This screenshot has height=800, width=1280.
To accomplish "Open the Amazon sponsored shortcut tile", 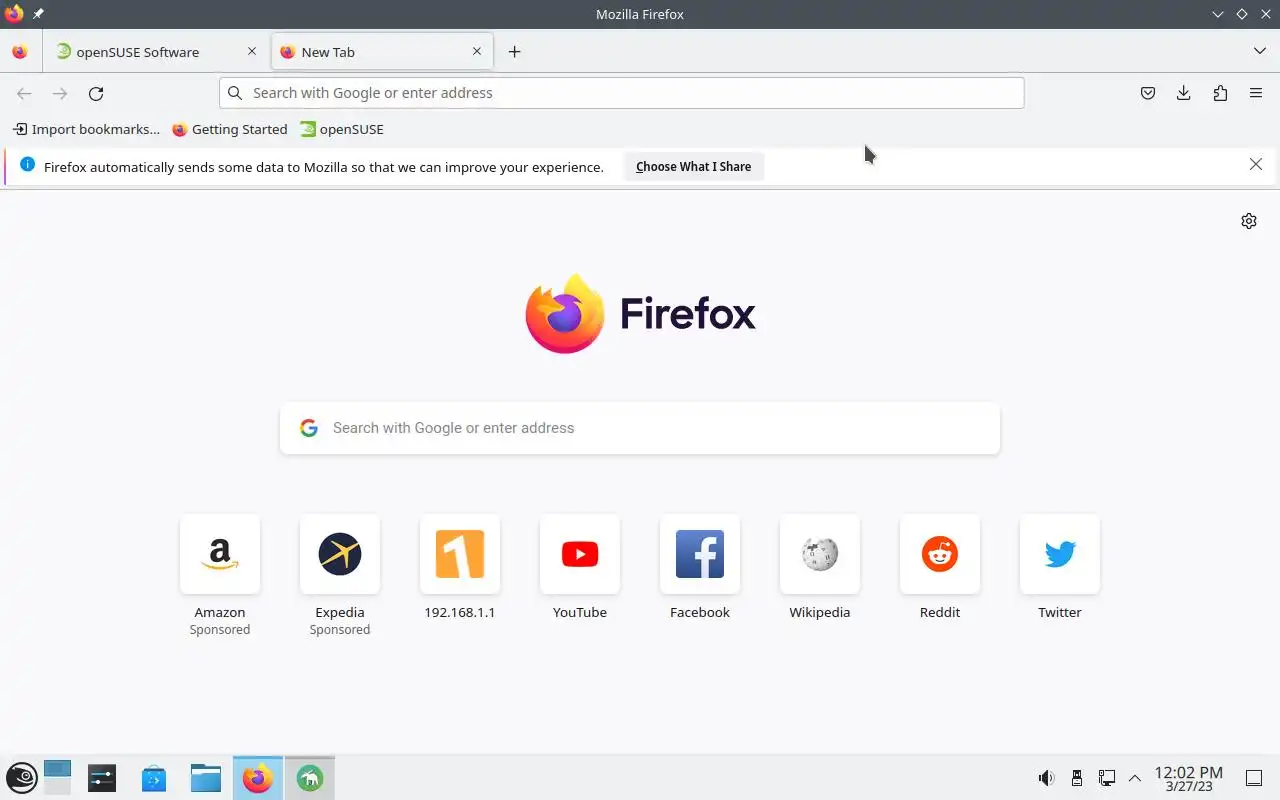I will coord(220,554).
